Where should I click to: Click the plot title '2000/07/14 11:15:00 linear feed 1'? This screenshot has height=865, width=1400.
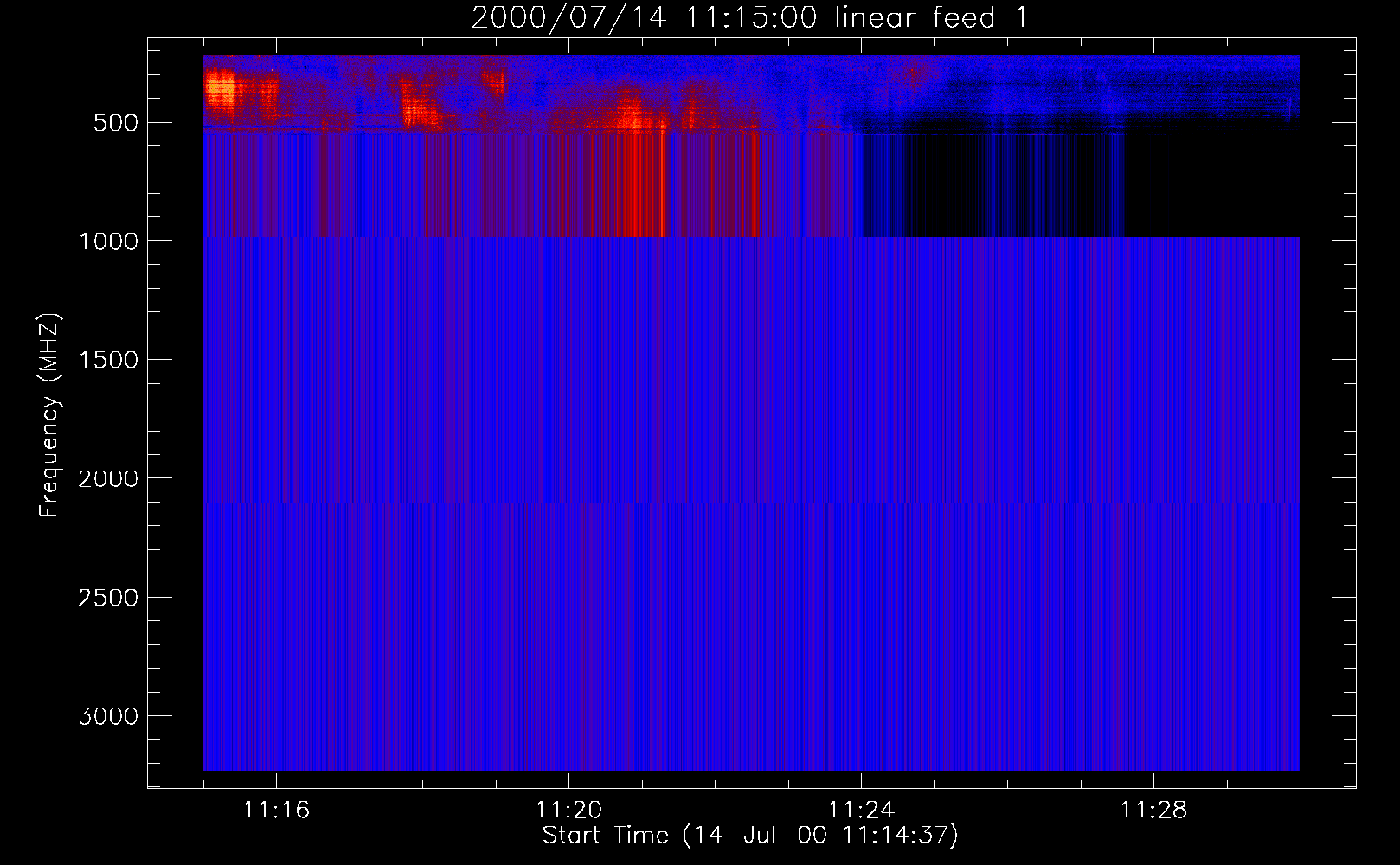749,17
